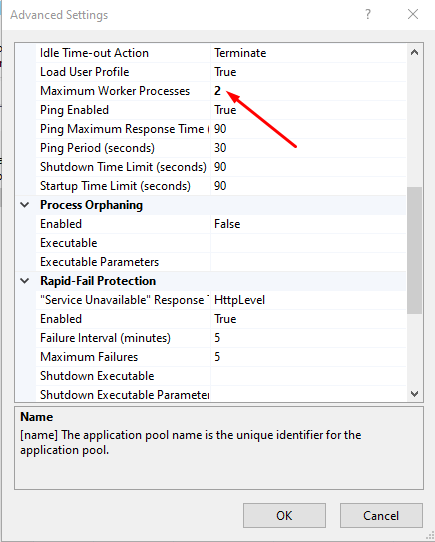Collapse the Rapid-Fail Protection section
Image resolution: width=435 pixels, height=542 pixels.
tap(25, 281)
